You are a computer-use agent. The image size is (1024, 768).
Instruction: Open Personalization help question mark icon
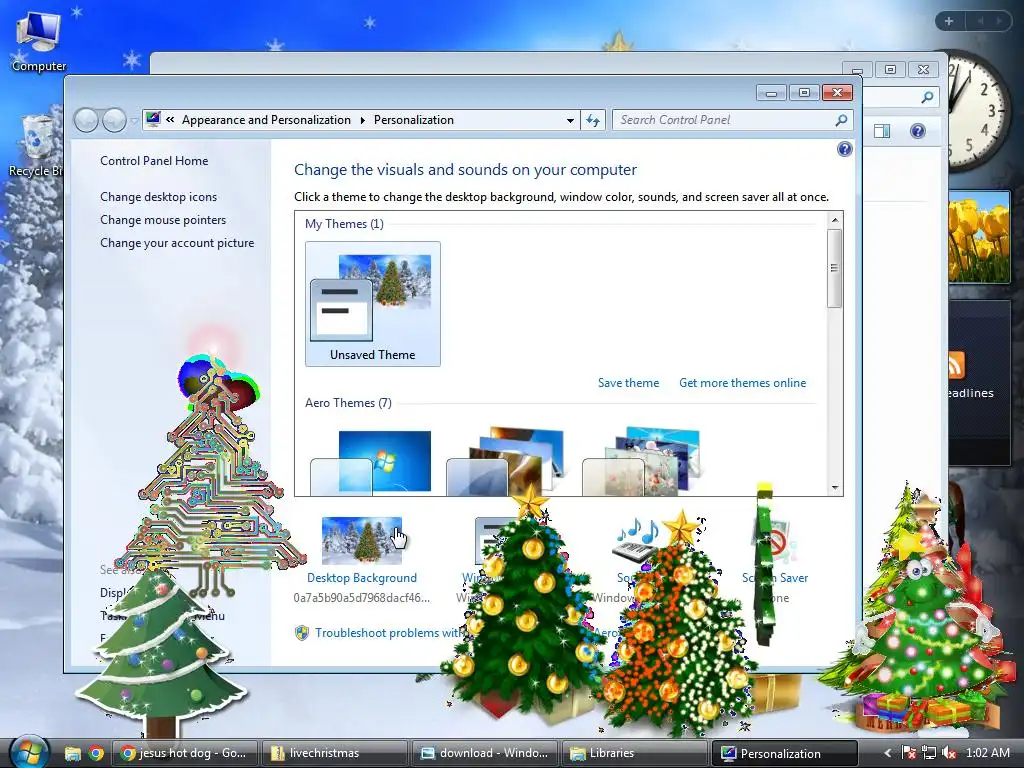(844, 150)
